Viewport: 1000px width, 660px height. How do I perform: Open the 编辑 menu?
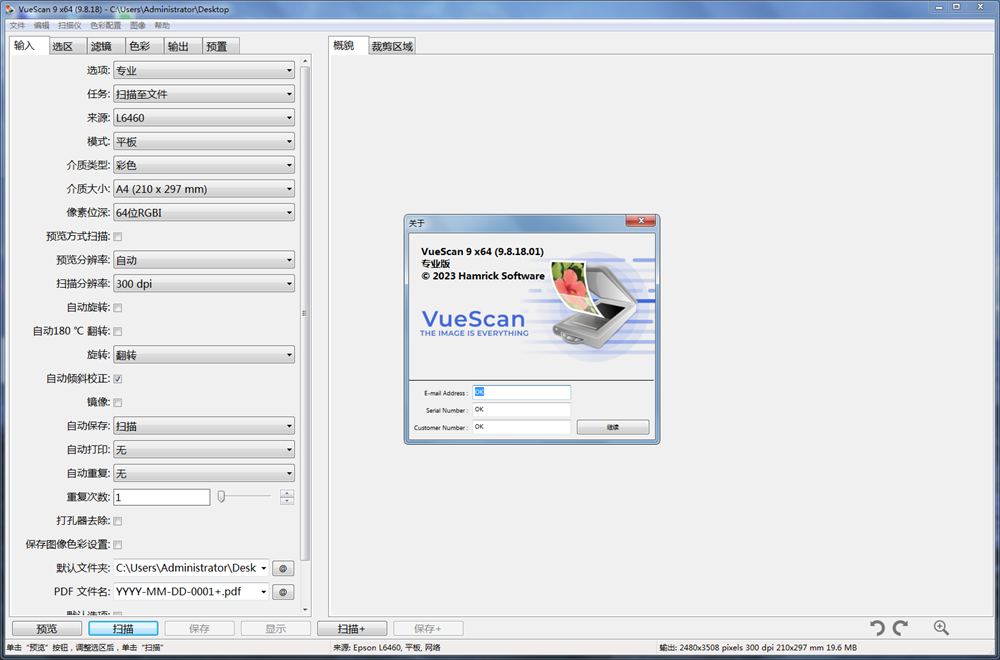click(41, 26)
